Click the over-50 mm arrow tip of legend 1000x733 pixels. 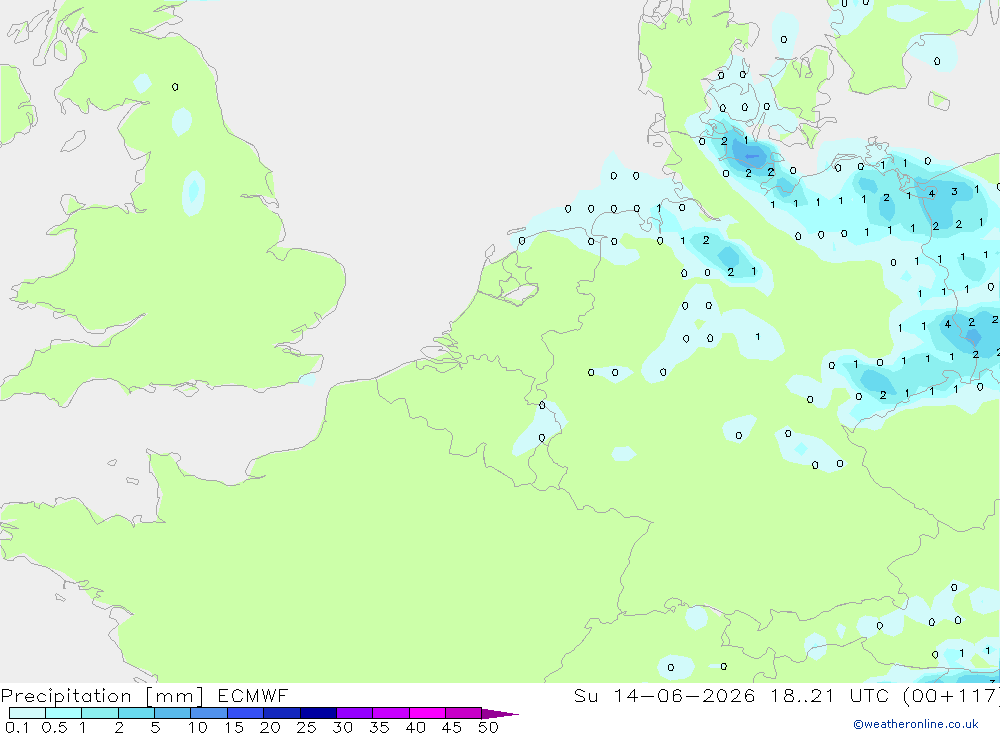coord(500,713)
